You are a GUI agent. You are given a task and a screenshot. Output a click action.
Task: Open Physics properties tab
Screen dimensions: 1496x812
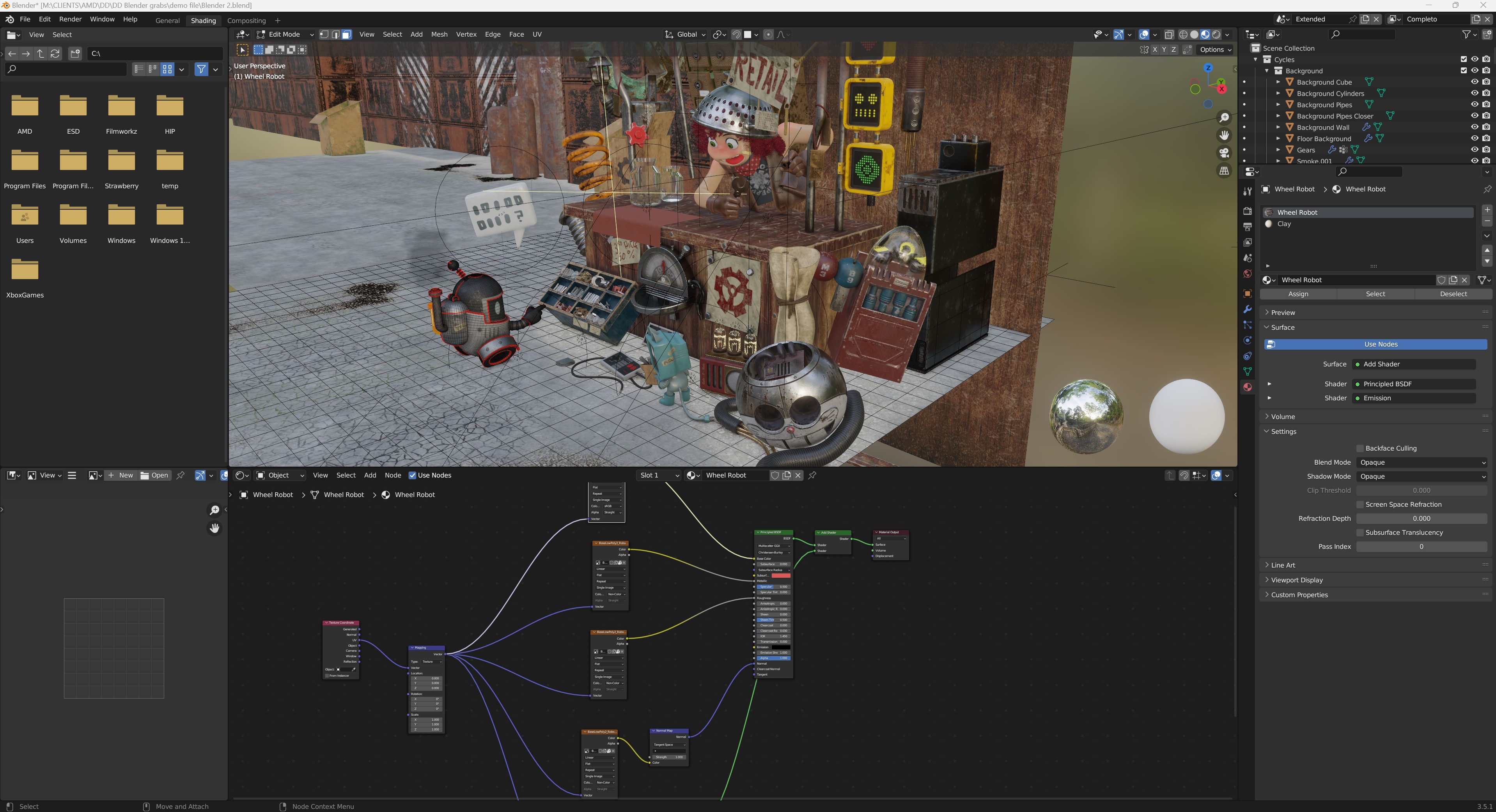[1247, 341]
